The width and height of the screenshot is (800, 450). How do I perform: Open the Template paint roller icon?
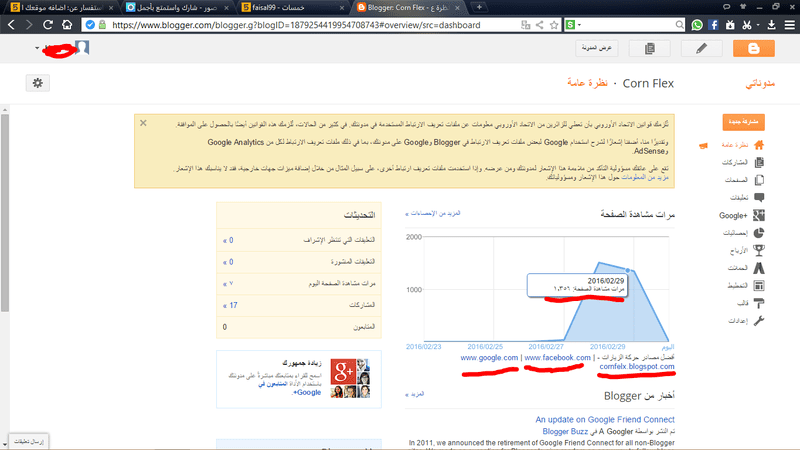(759, 304)
